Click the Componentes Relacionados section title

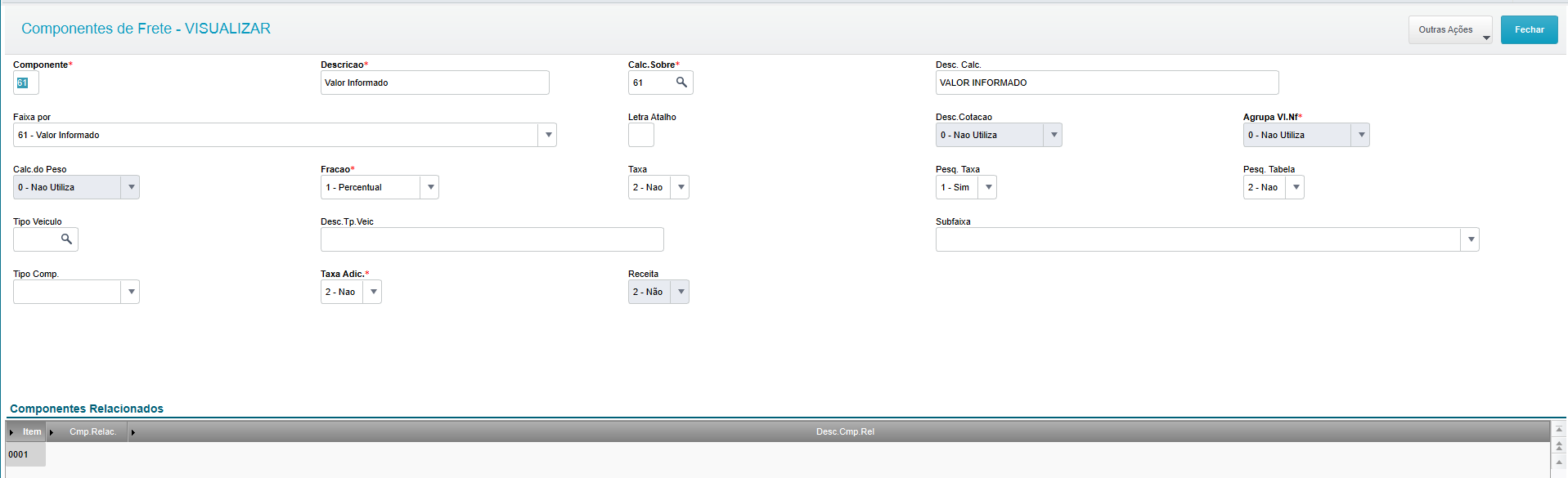[x=87, y=409]
